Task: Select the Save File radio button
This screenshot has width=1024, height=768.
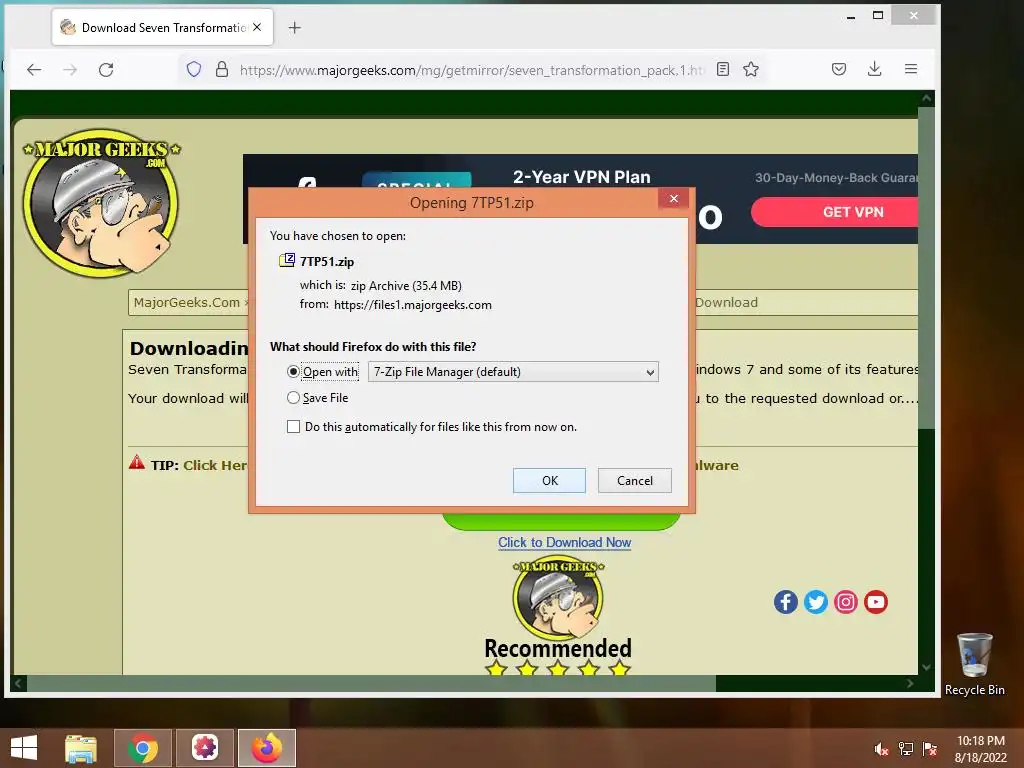Action: pos(293,398)
